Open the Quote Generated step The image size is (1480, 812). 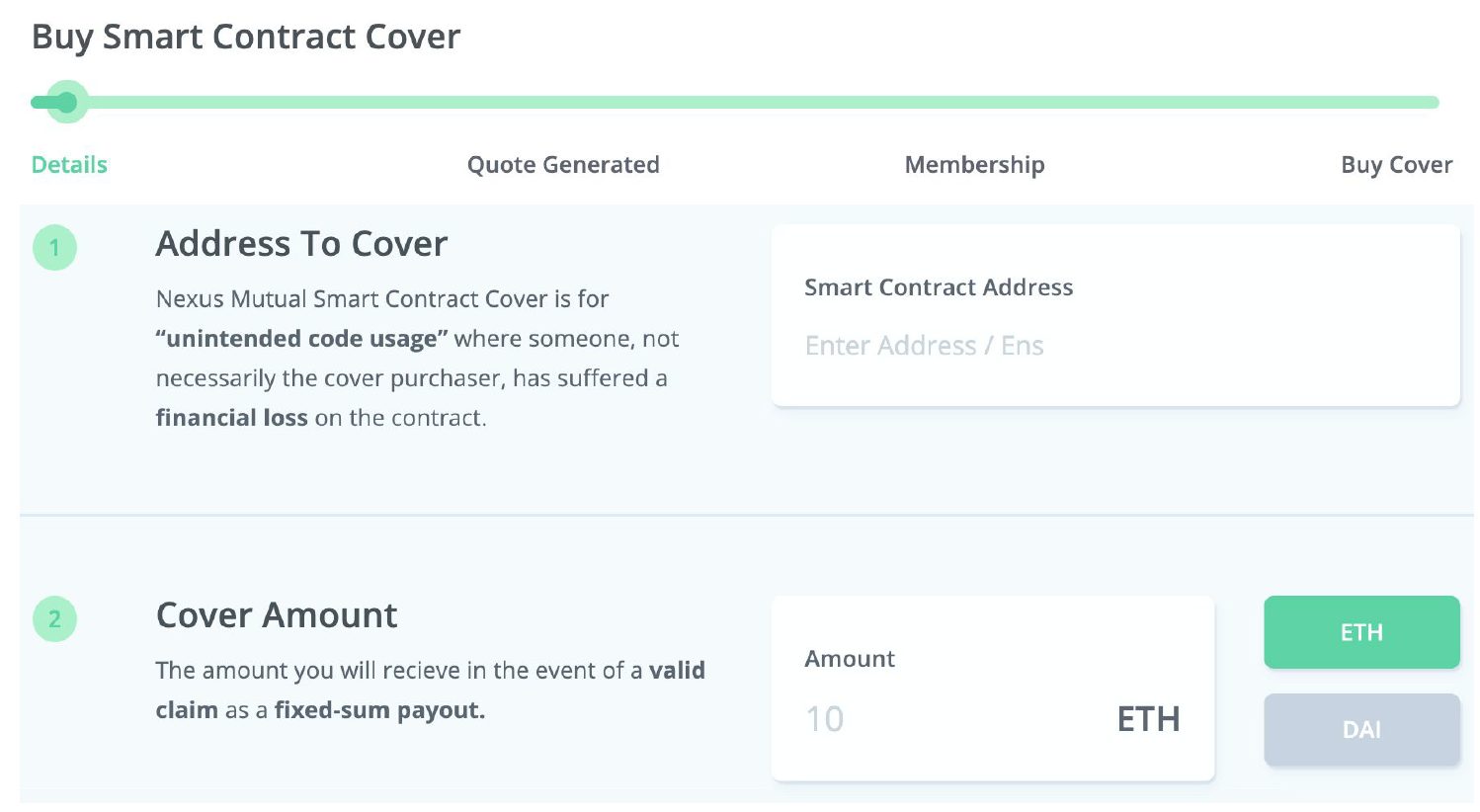[562, 164]
